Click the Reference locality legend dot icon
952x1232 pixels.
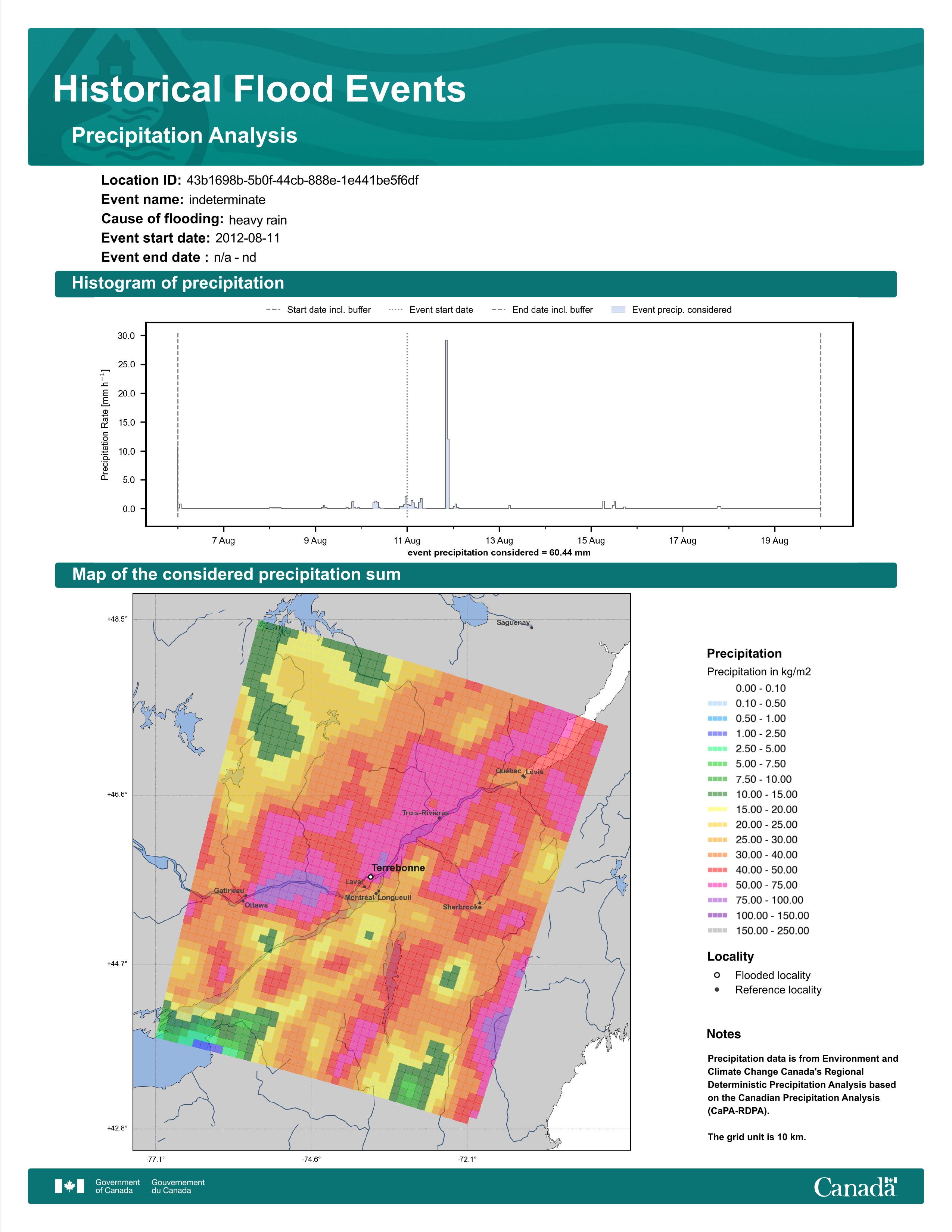click(x=717, y=989)
